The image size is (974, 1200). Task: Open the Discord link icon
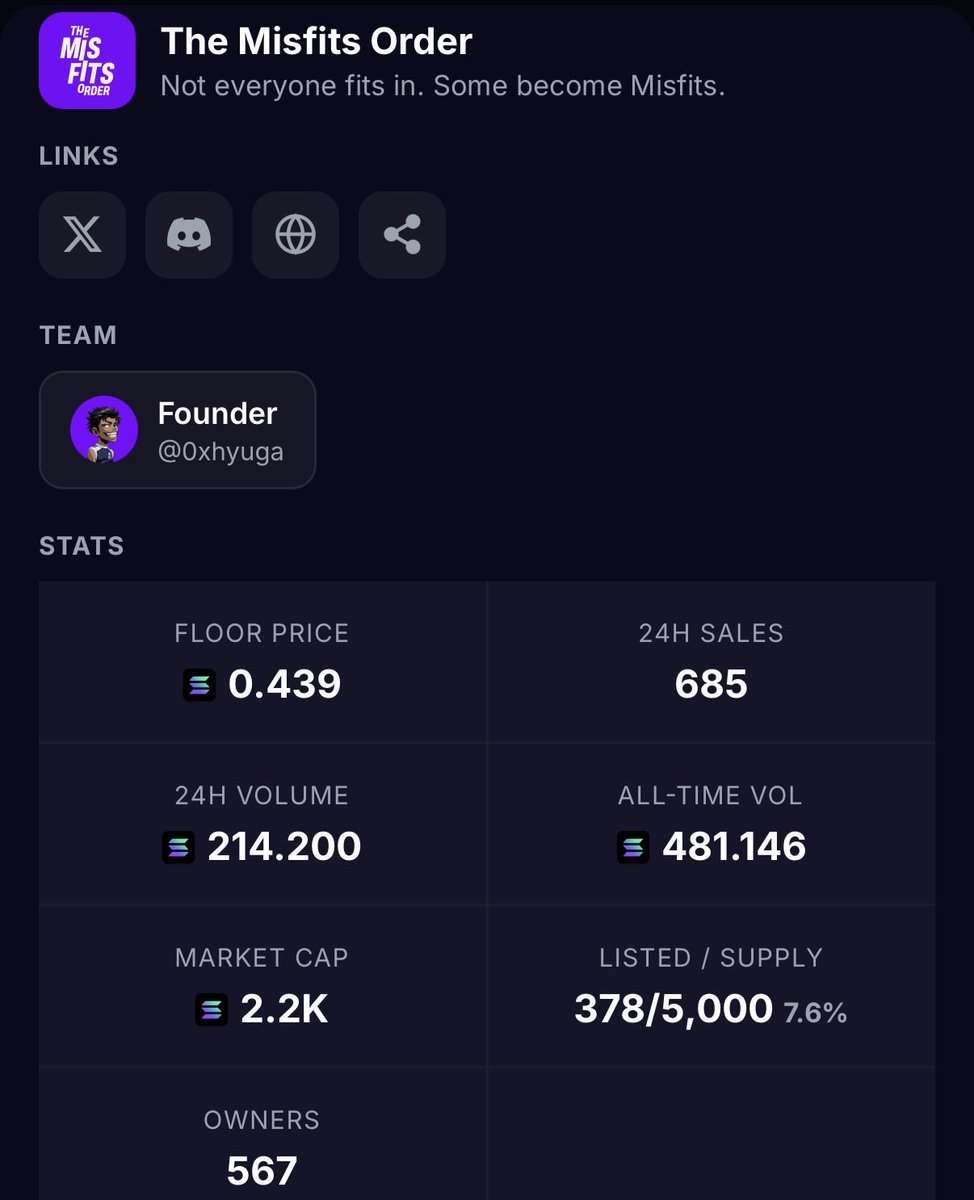(189, 235)
